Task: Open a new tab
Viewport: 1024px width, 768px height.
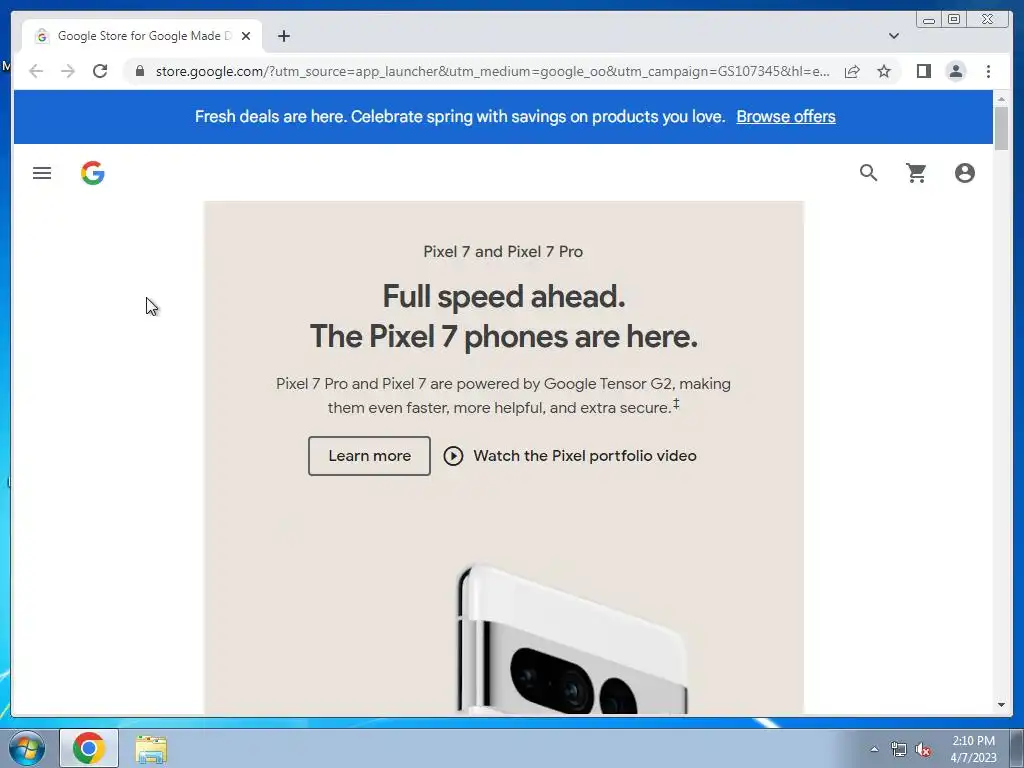Action: 283,36
